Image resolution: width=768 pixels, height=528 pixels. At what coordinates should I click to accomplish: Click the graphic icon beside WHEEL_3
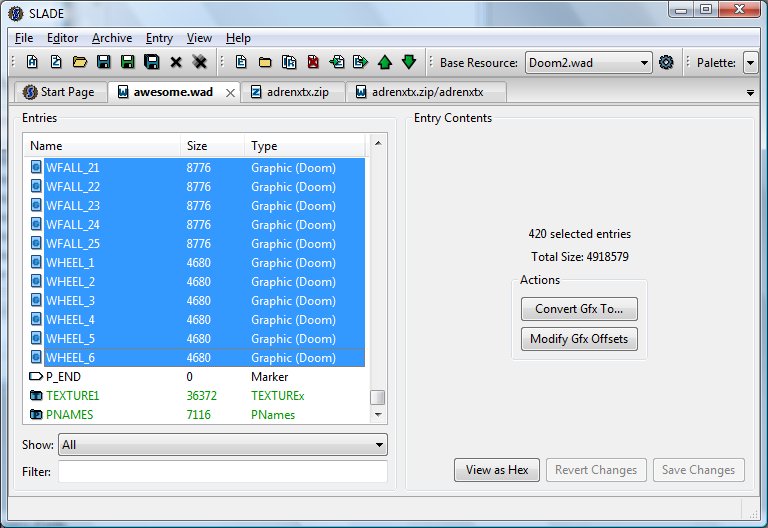tap(36, 300)
